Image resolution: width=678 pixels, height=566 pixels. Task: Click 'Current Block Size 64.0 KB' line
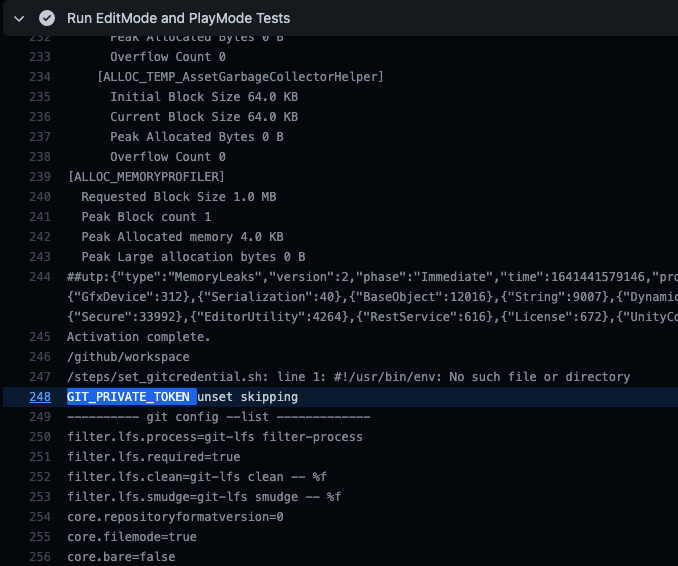[x=204, y=116]
